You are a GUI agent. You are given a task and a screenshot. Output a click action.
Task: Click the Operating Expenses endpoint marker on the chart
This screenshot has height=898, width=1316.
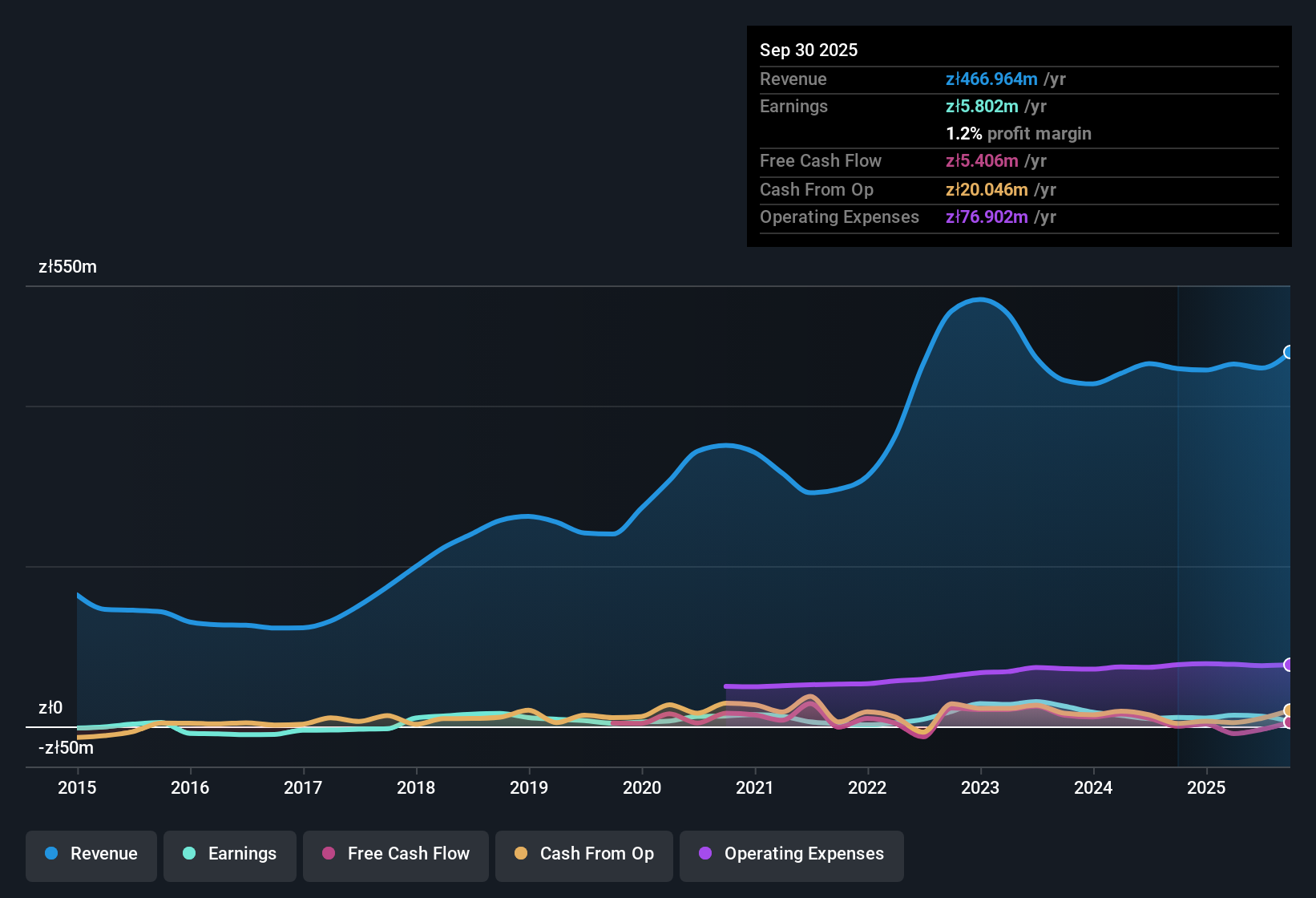(1289, 664)
